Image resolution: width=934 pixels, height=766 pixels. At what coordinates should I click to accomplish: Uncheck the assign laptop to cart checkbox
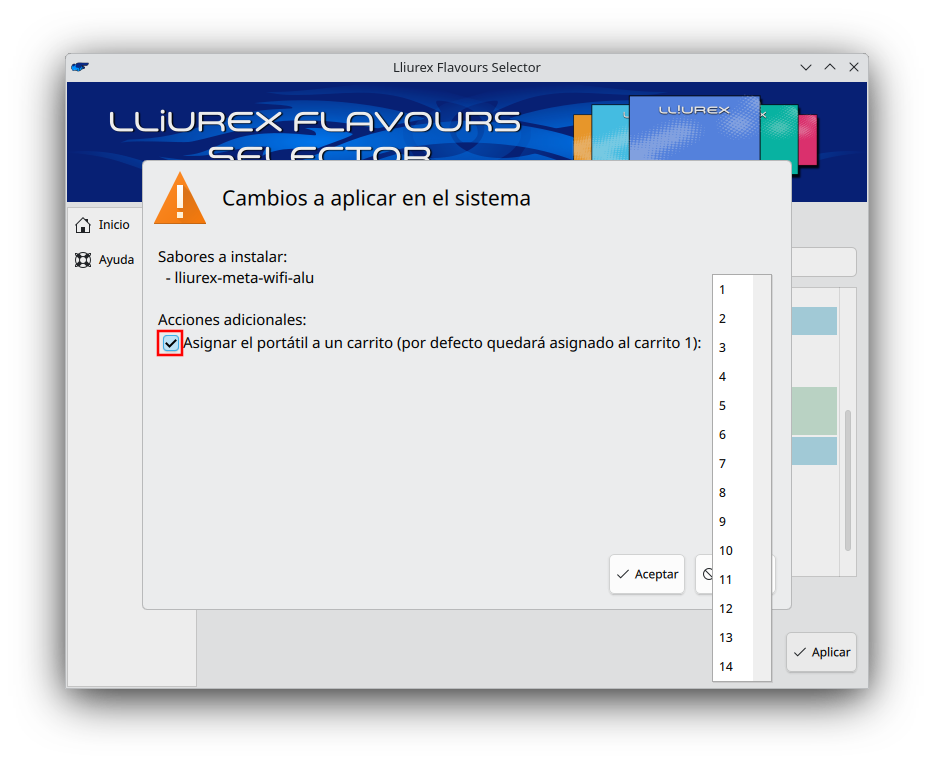click(170, 344)
